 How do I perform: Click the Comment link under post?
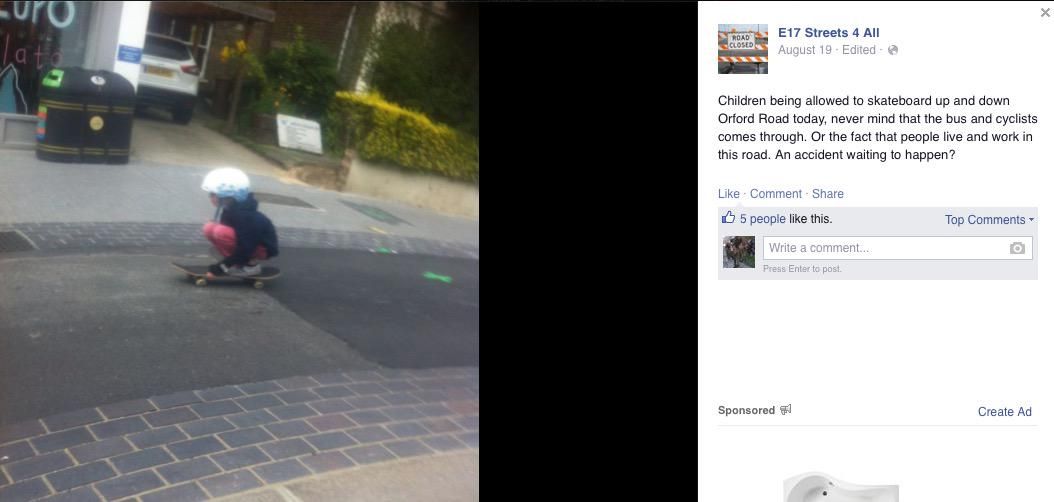point(776,194)
